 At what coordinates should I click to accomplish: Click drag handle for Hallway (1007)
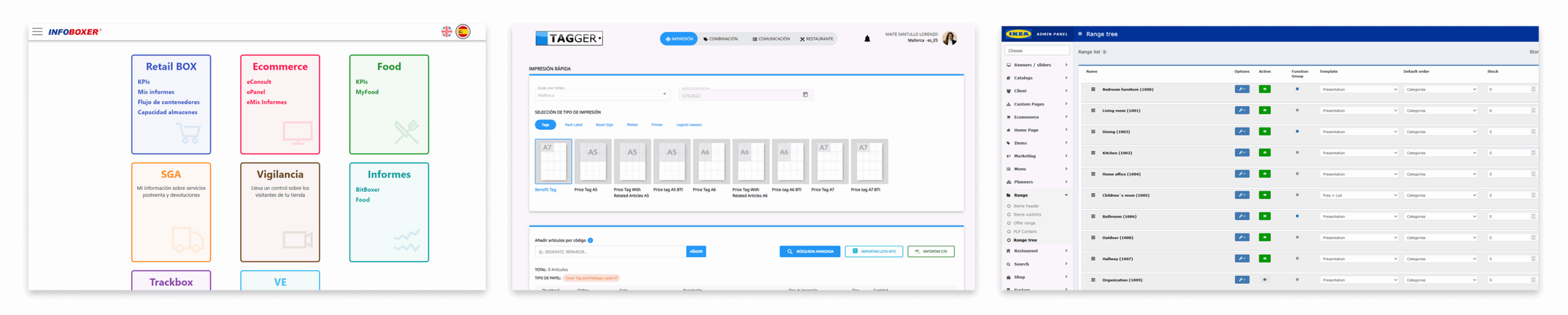click(1093, 259)
